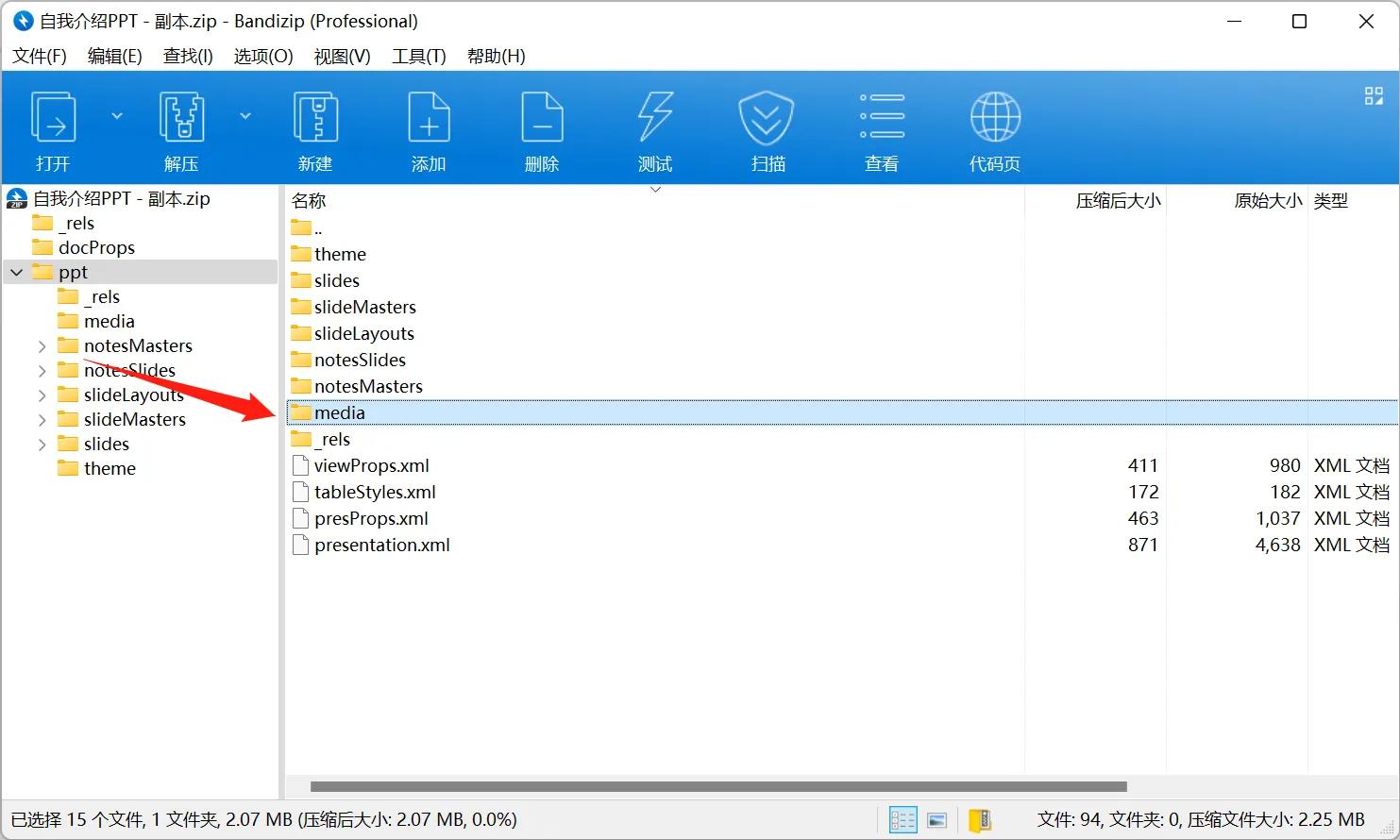Image resolution: width=1400 pixels, height=840 pixels.
Task: Expand the notesMasters tree node
Action: tap(42, 346)
